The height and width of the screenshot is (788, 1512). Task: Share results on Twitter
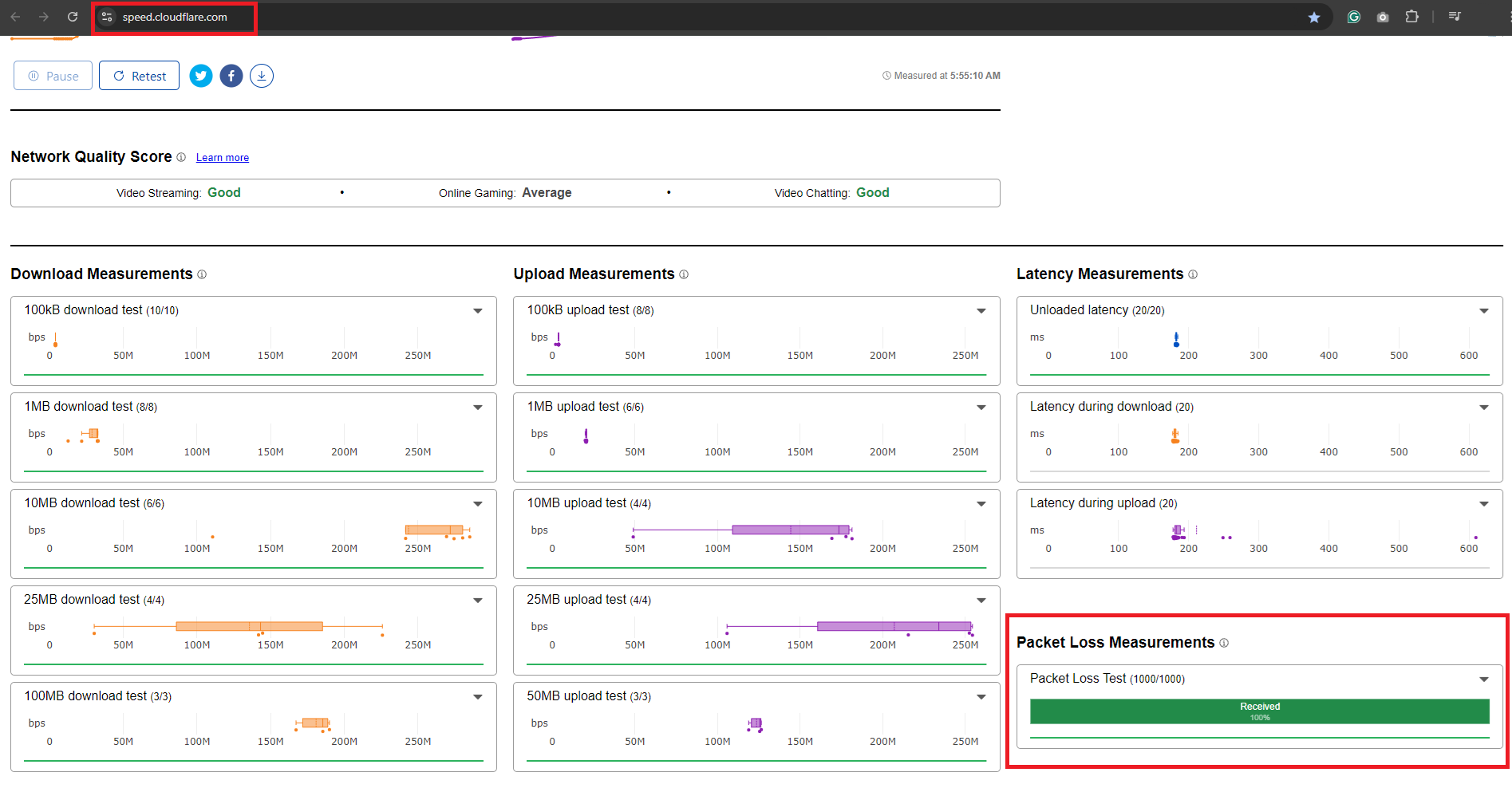coord(201,76)
